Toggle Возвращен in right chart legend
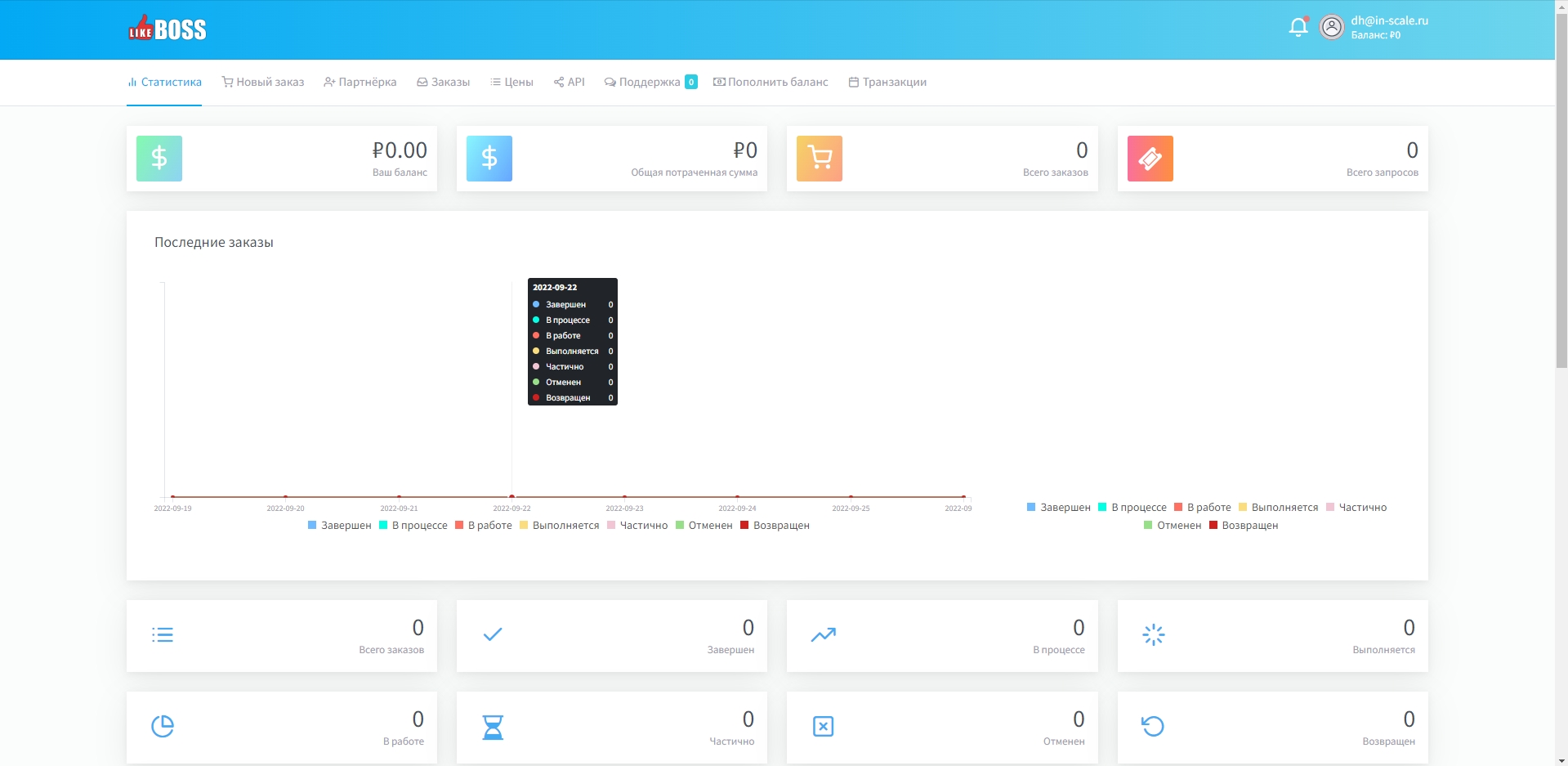 tap(1244, 526)
